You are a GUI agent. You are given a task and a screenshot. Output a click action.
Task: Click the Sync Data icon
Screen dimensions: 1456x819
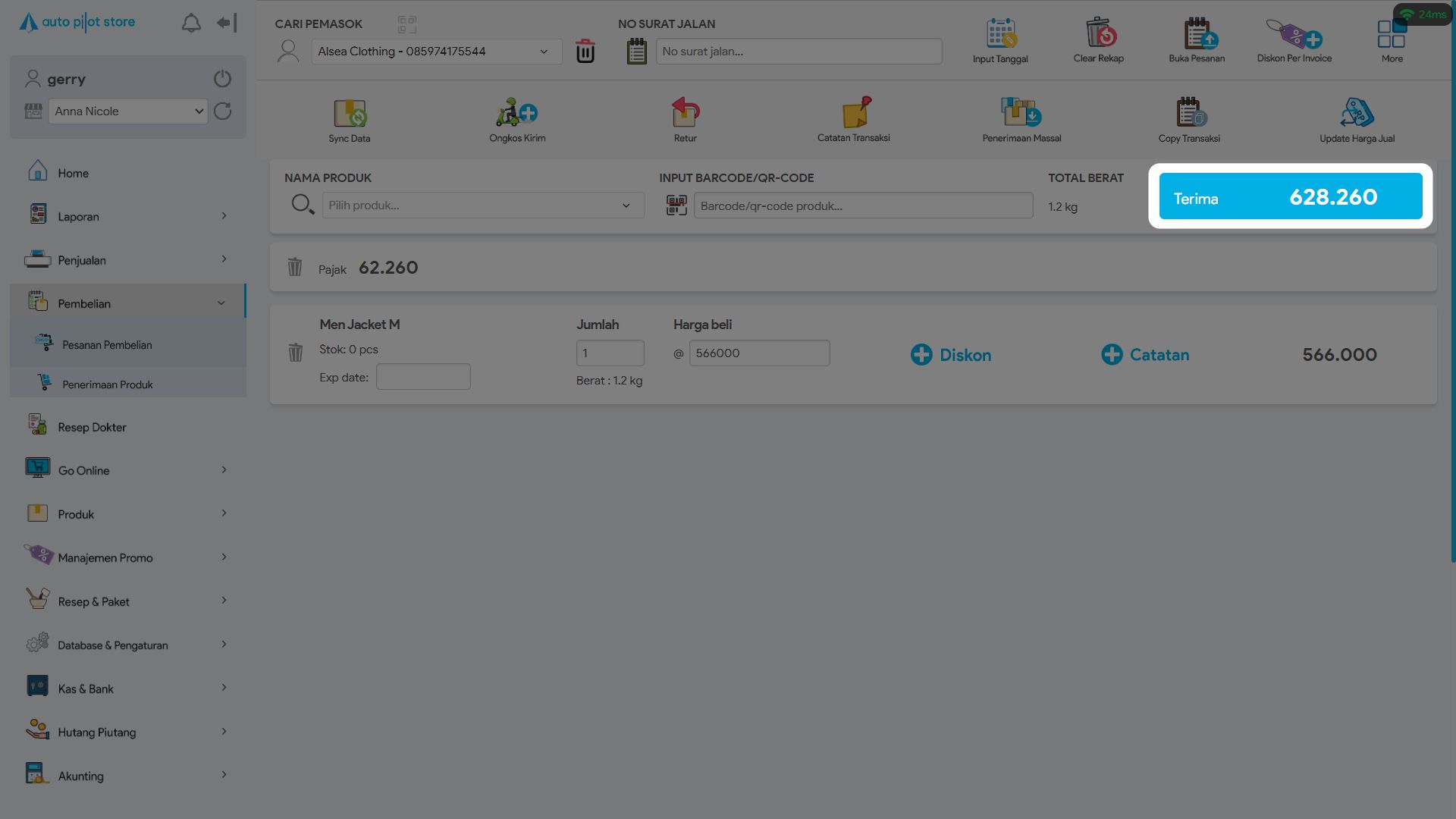tap(350, 114)
